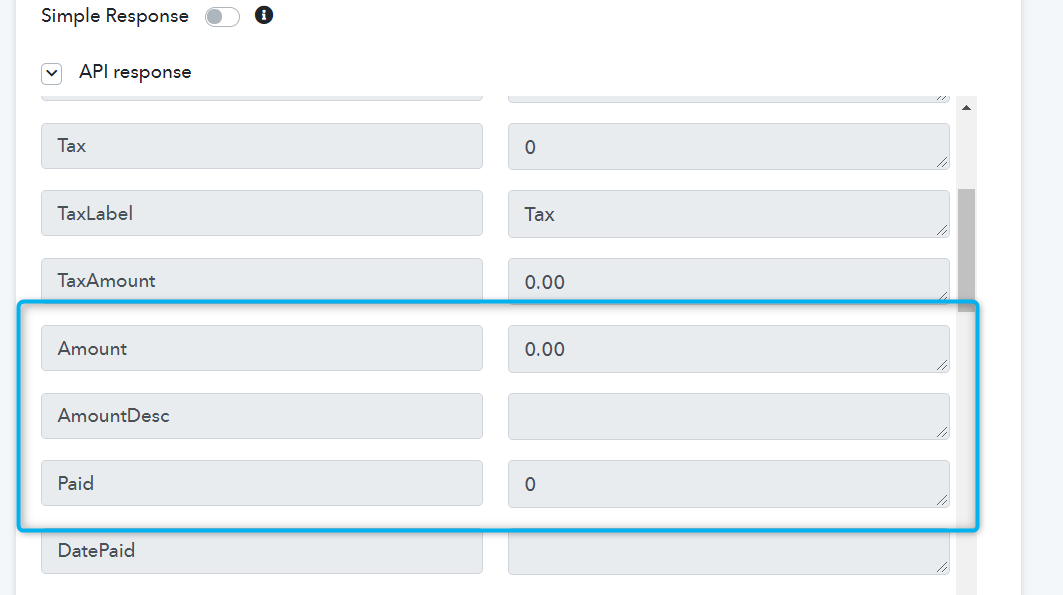Click the vertical scrollbar thumb
This screenshot has width=1063, height=595.
[x=966, y=250]
